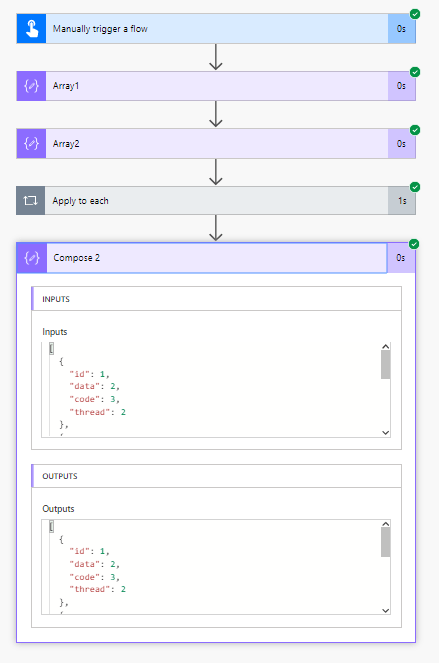Expand the Apply to each loop
Viewport: 439px width, 663px height.
217,201
